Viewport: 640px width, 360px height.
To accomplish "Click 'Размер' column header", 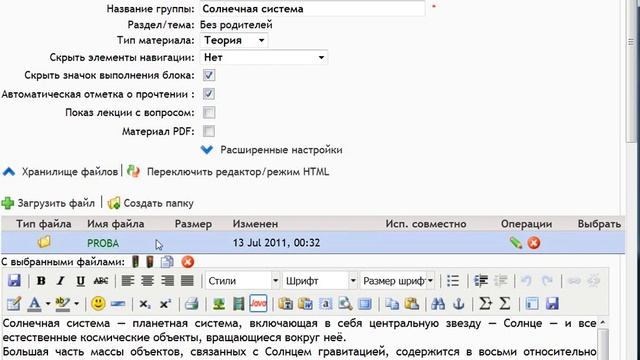I will pos(193,224).
